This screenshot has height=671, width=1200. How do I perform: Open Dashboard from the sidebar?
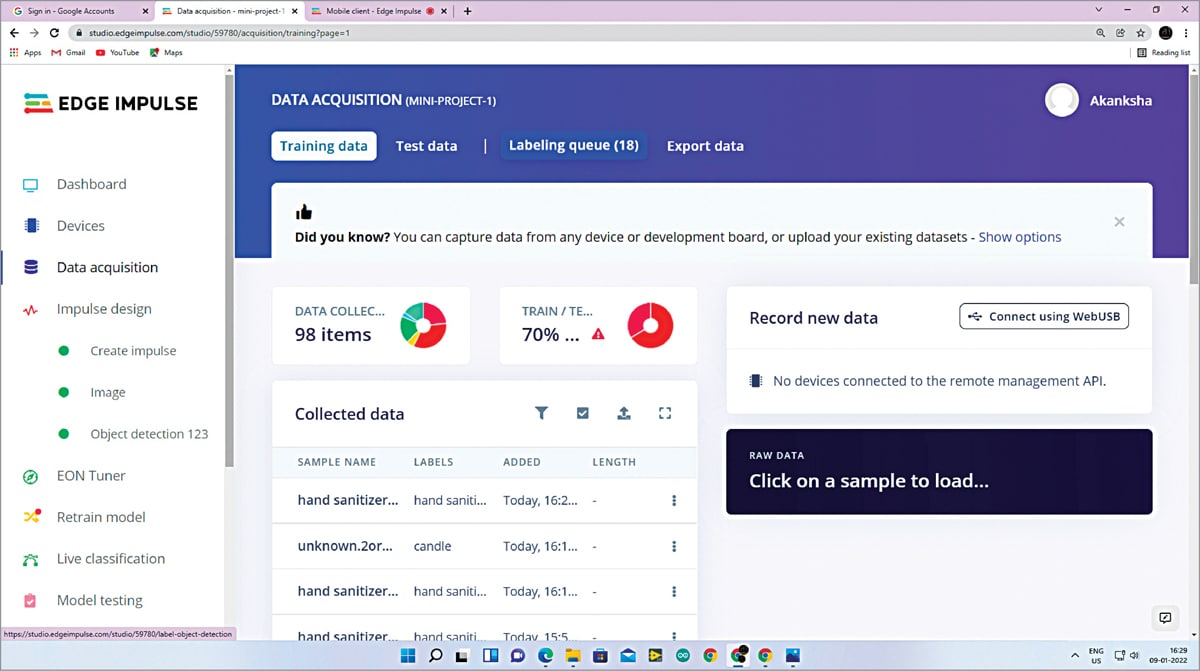click(91, 184)
